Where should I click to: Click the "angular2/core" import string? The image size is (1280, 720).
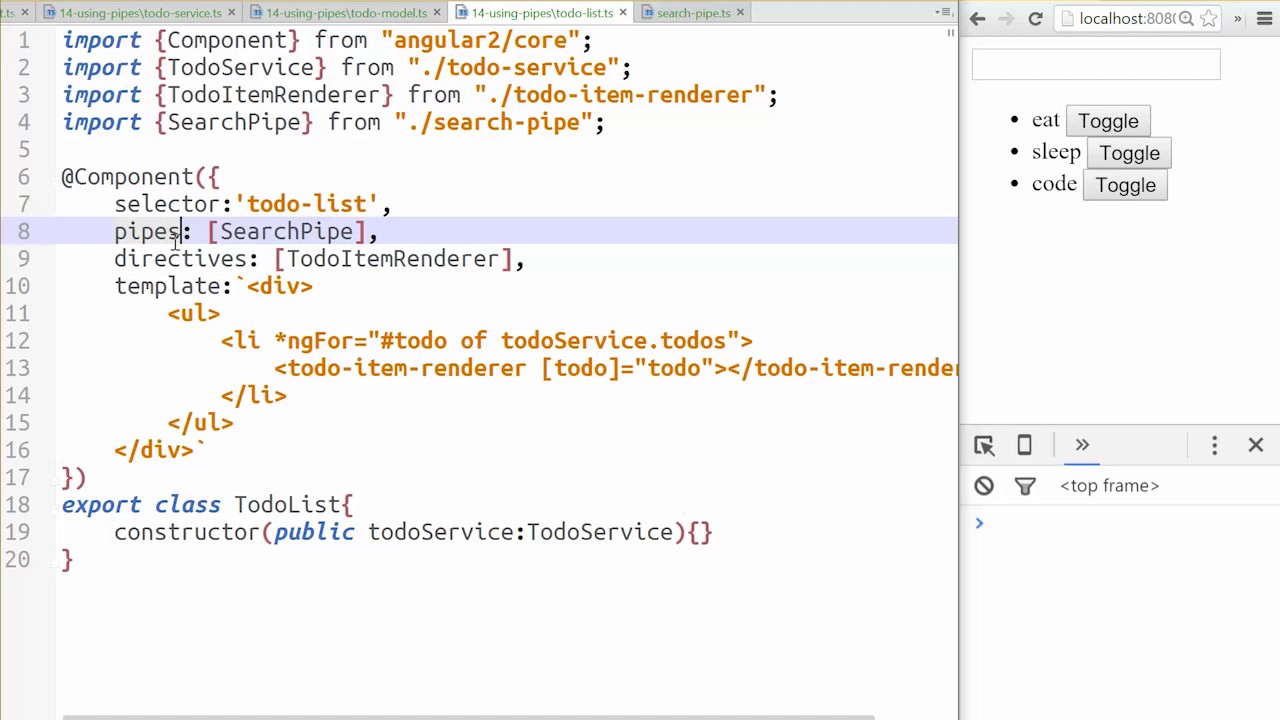click(480, 40)
